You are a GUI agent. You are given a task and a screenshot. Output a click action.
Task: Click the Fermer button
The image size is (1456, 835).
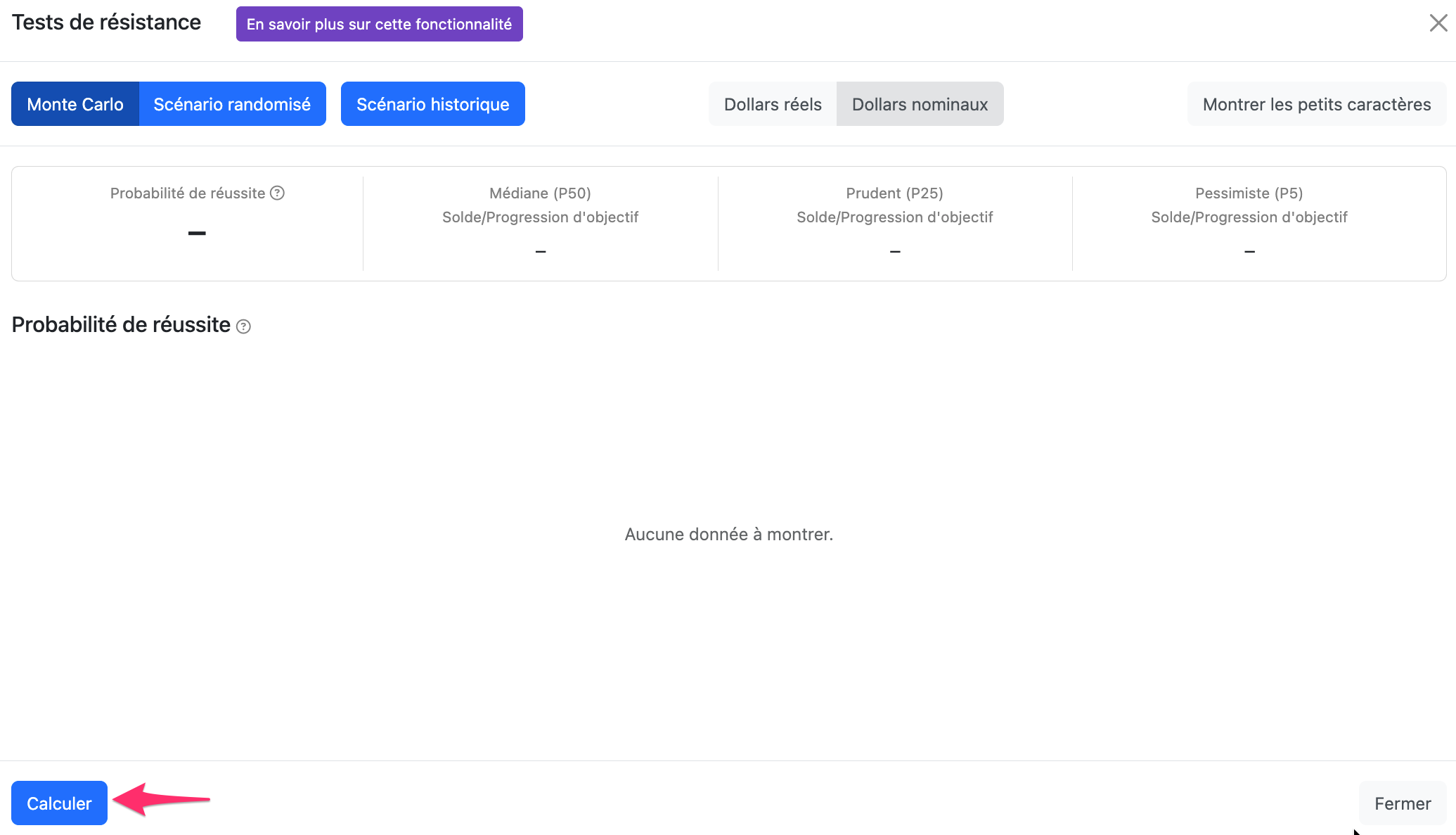[1403, 803]
